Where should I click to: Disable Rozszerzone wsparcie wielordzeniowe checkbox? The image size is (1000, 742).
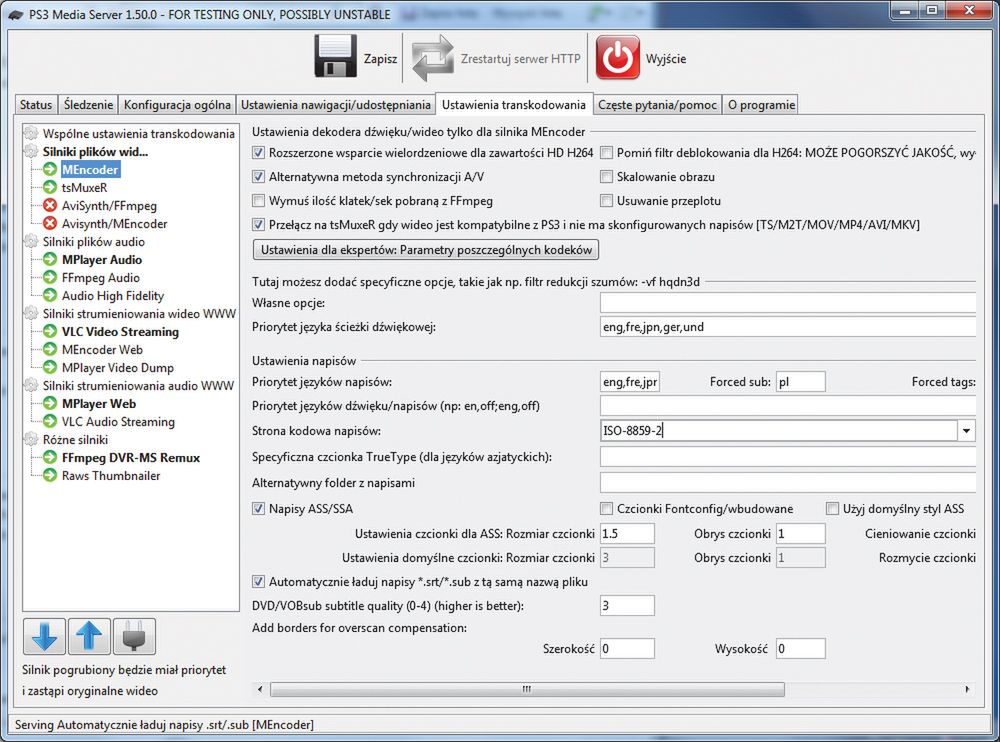click(x=258, y=152)
